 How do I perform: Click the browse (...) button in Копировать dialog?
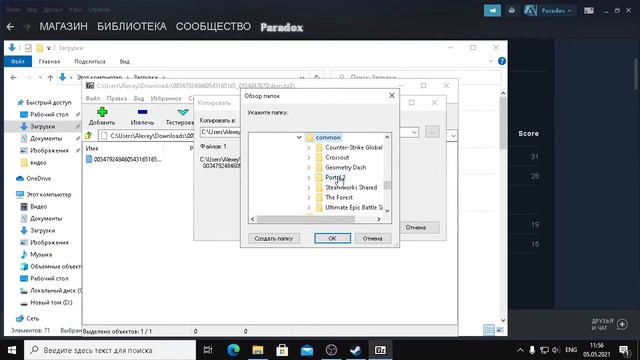pos(432,132)
